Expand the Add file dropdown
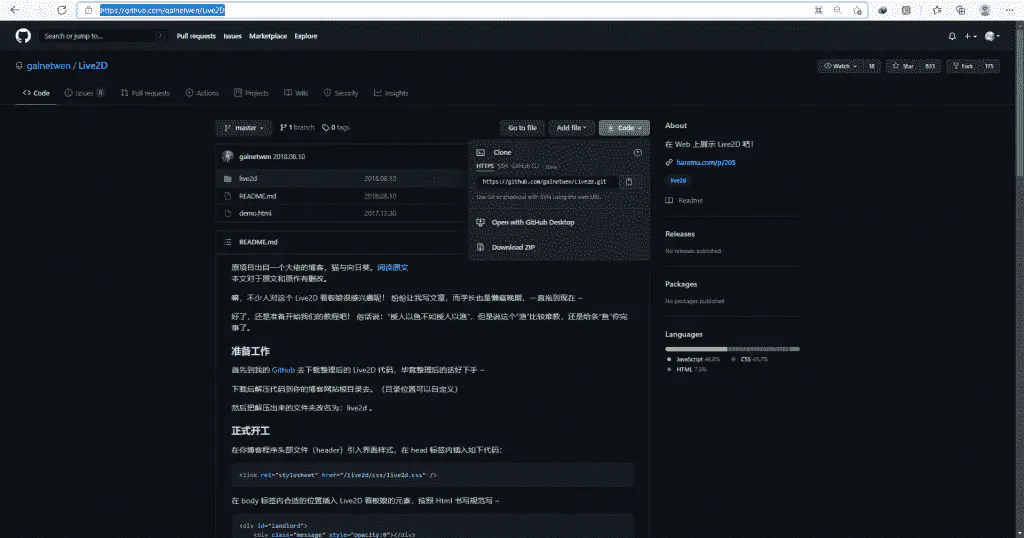The image size is (1024, 538). point(571,128)
